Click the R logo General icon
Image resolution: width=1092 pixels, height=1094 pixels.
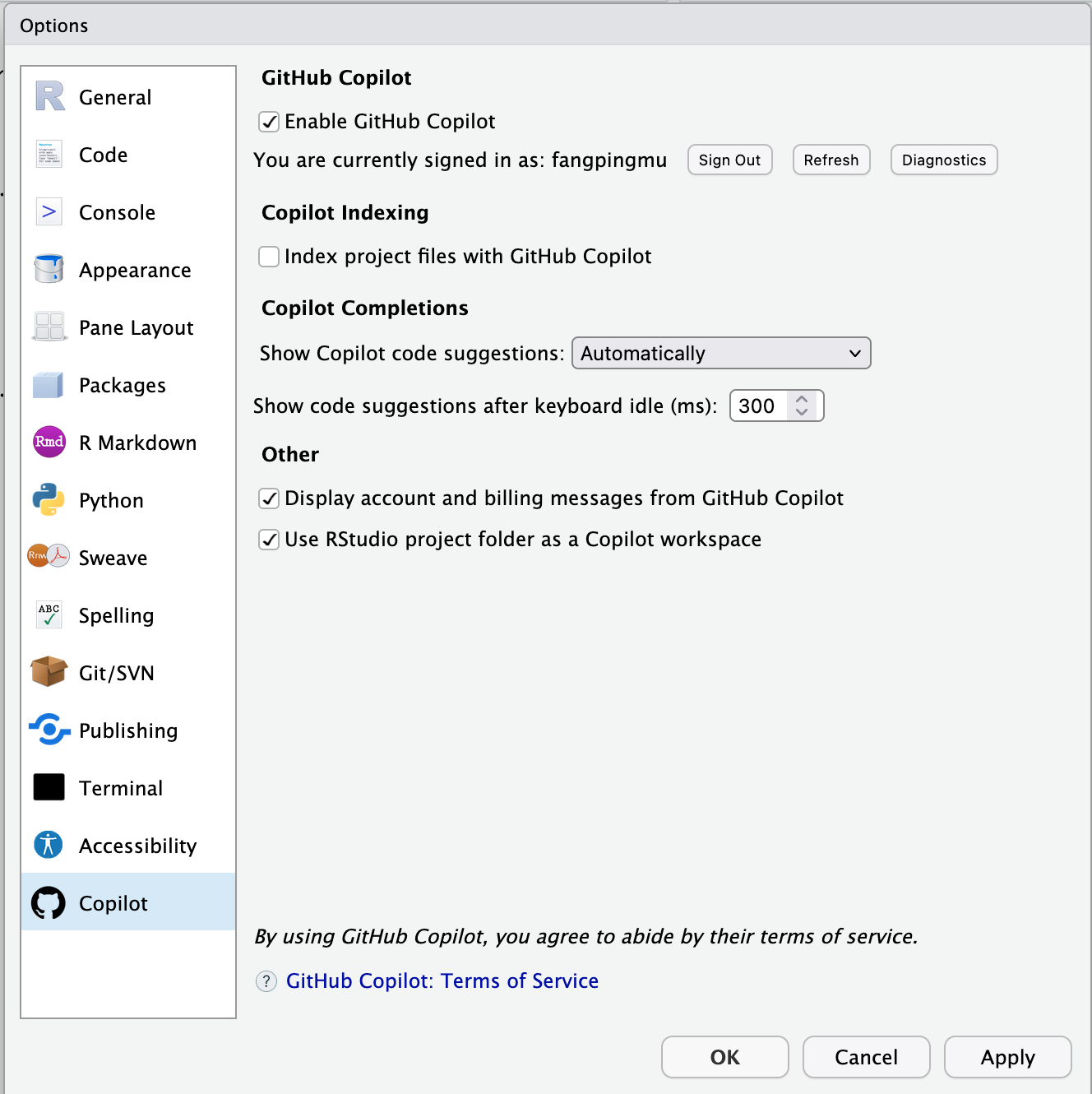[49, 97]
